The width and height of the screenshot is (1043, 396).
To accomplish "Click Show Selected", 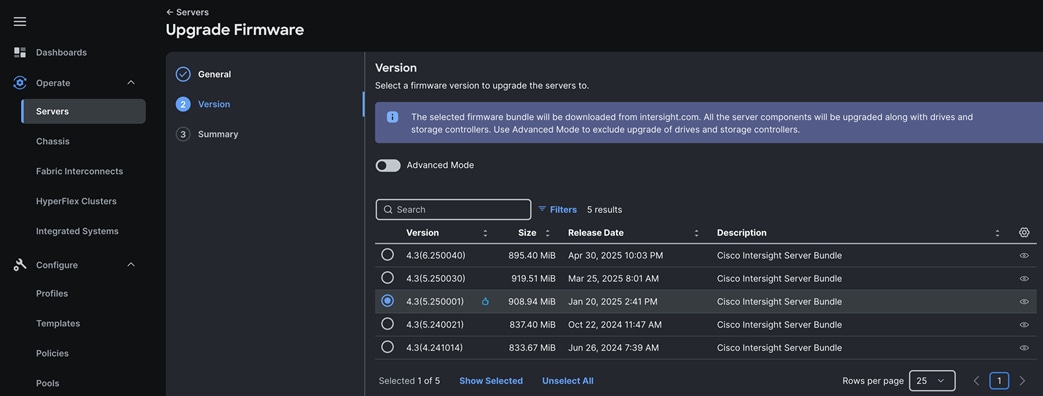I will [x=491, y=381].
